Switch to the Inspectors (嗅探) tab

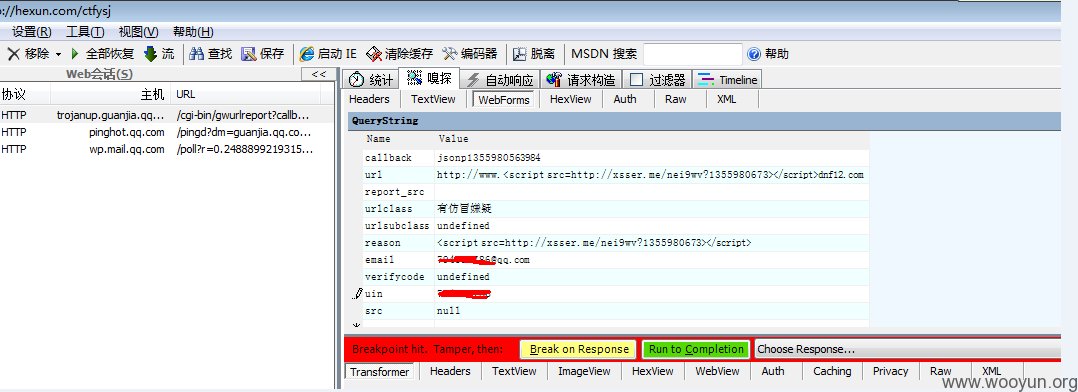coord(429,78)
